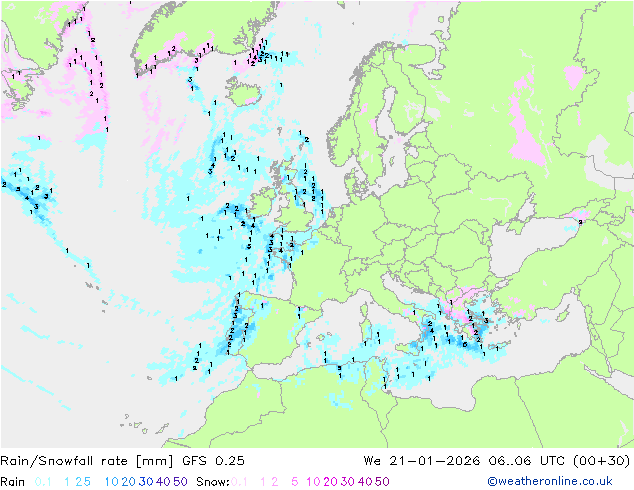Select the Snow legend 50 color value

382,482
